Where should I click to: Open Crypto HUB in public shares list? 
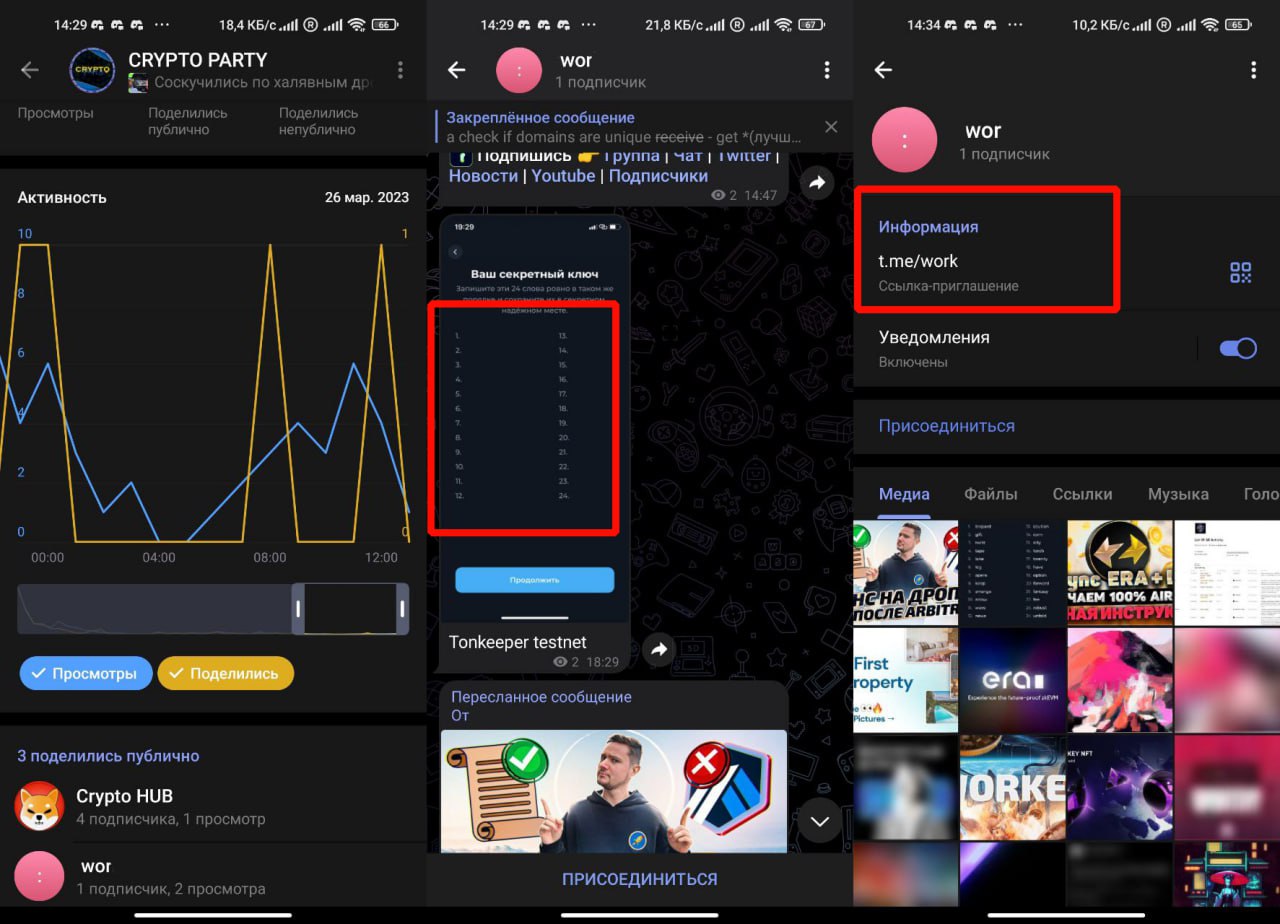[x=213, y=807]
